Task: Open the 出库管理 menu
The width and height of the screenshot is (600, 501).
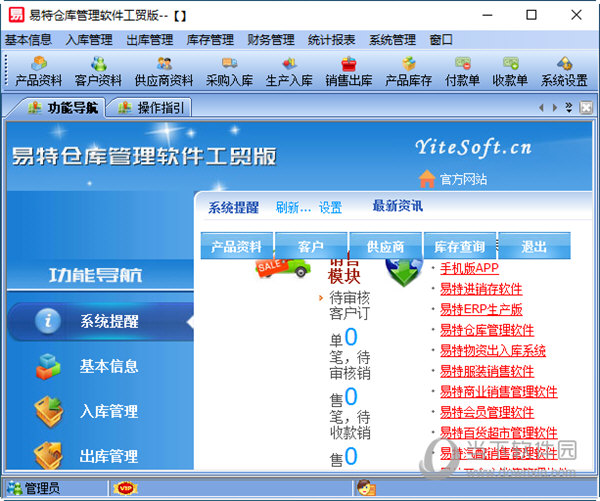Action: tap(150, 39)
